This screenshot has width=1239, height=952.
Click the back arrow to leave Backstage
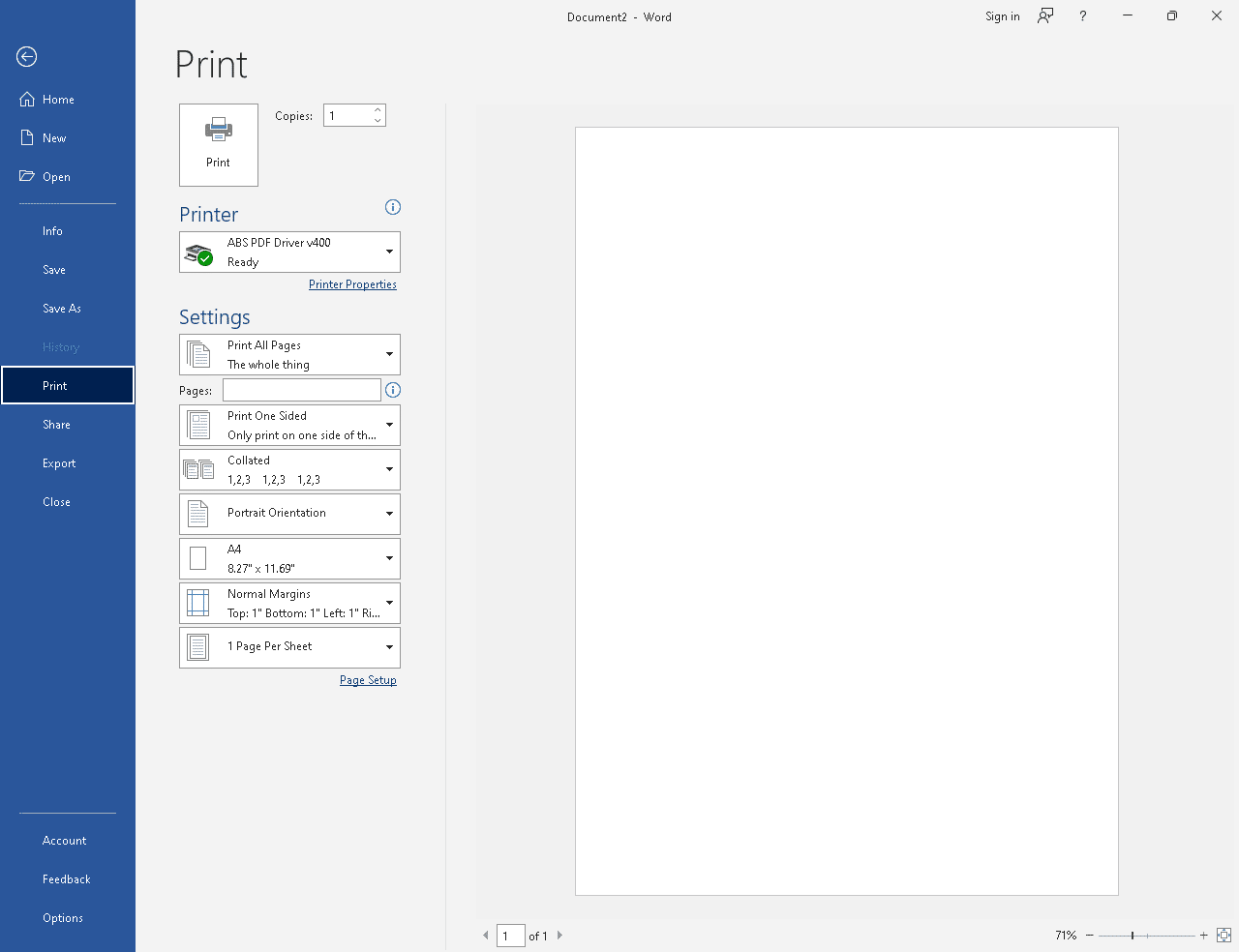coord(27,57)
